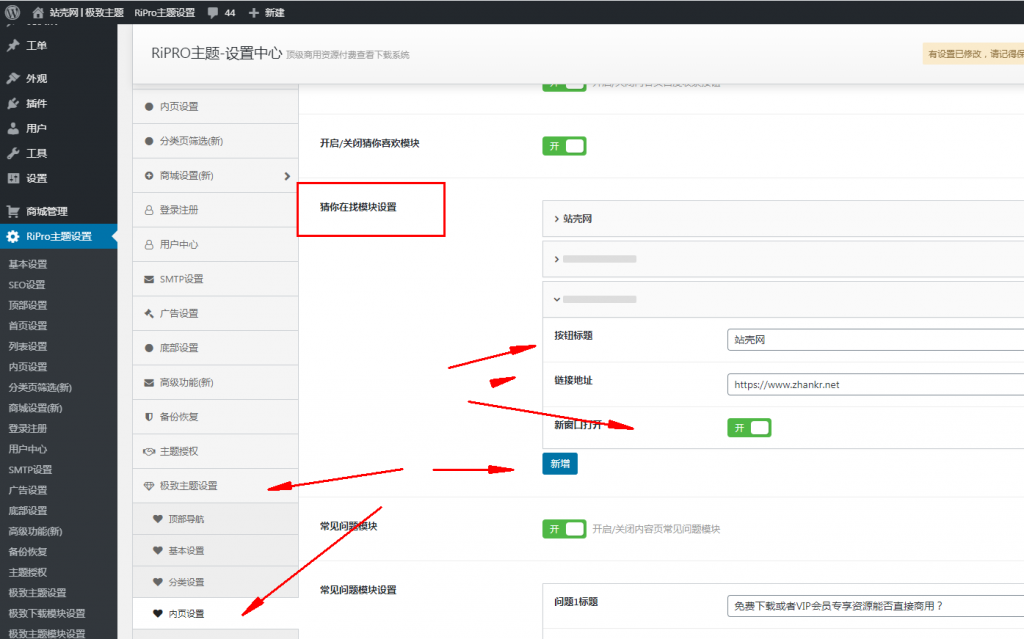The image size is (1024, 639).
Task: Open 顶部设置 in the WordPress sidebar
Action: (x=28, y=305)
